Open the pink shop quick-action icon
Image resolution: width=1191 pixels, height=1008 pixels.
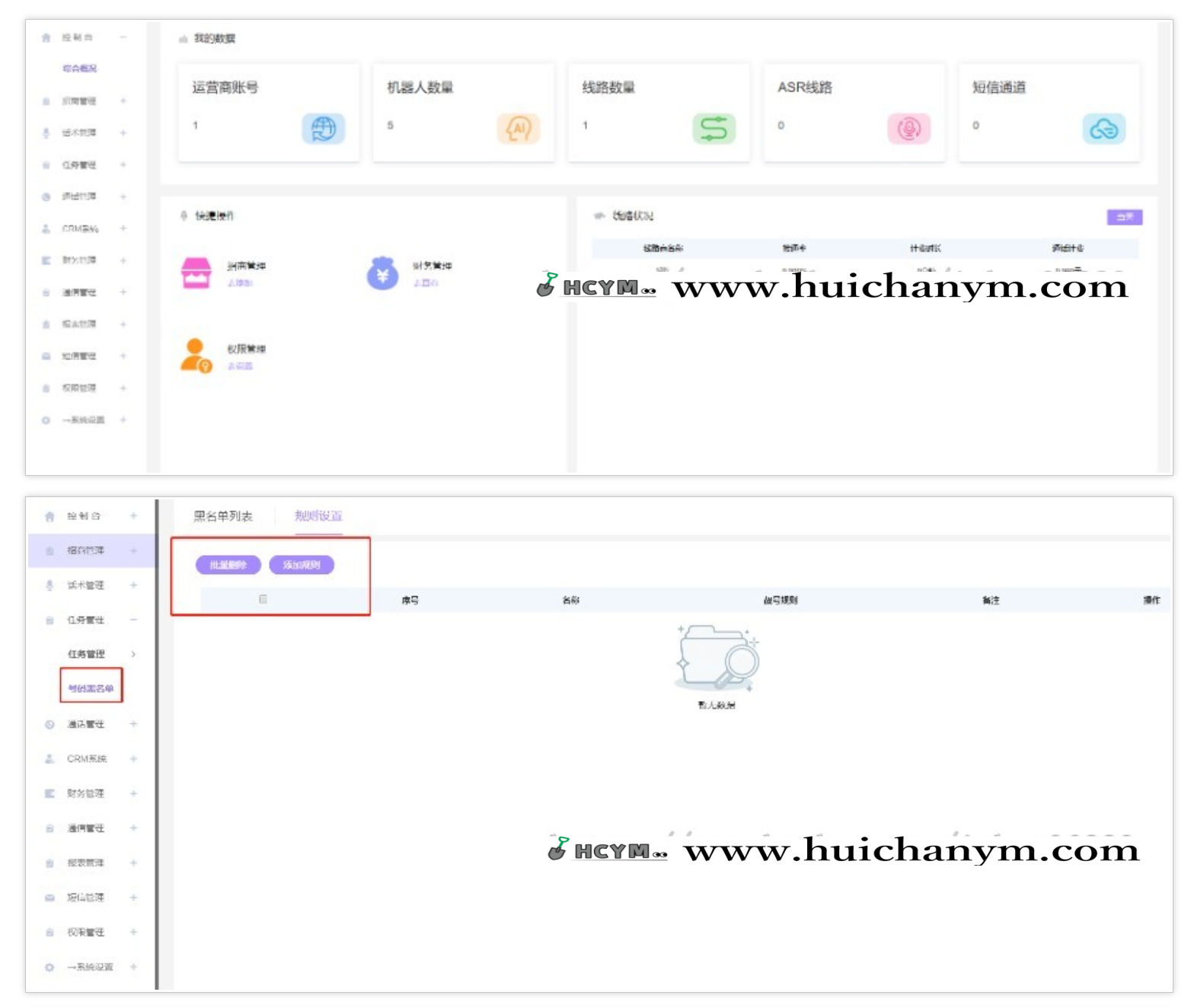[x=196, y=273]
